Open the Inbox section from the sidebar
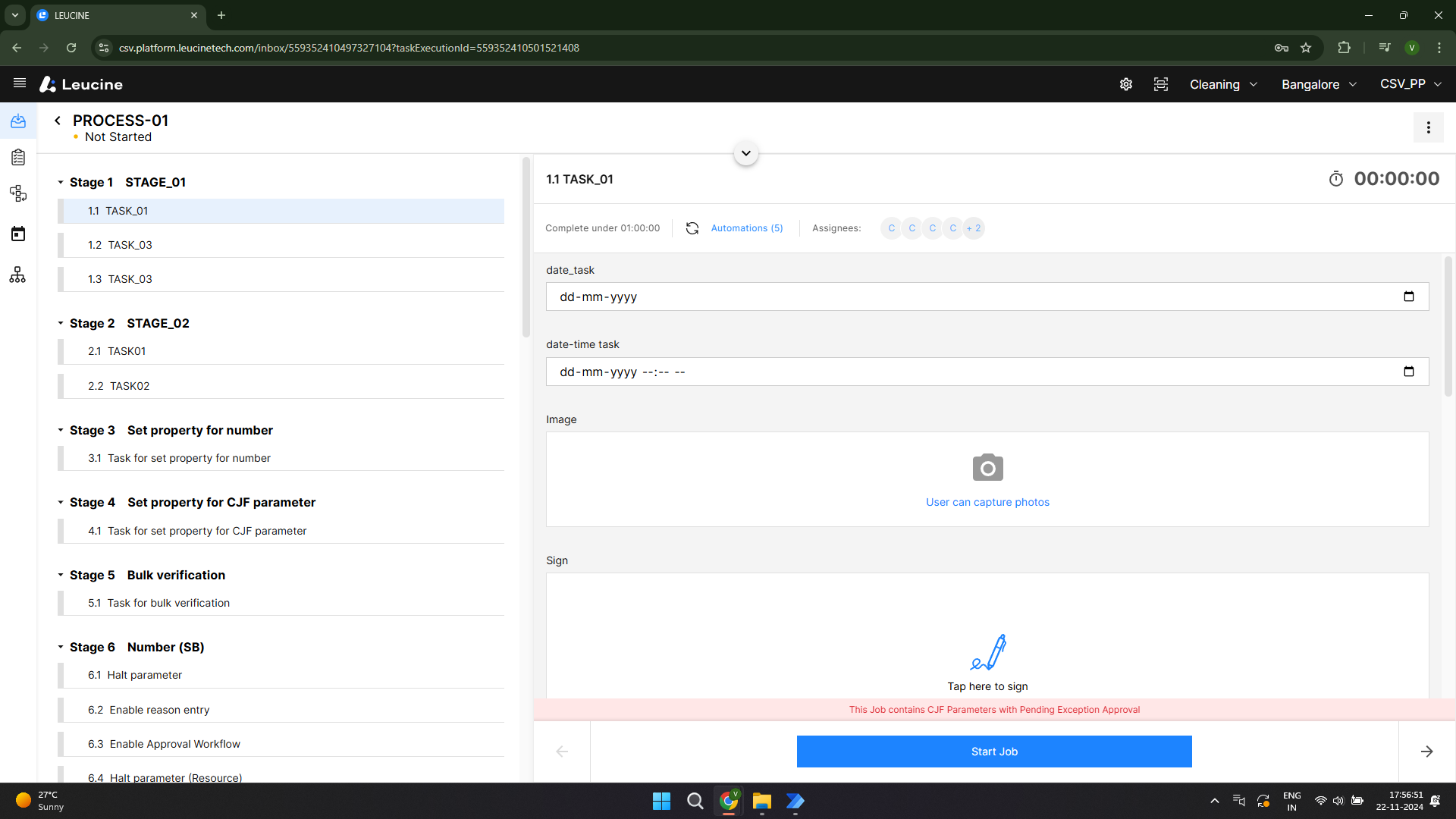Image resolution: width=1456 pixels, height=819 pixels. (x=17, y=121)
